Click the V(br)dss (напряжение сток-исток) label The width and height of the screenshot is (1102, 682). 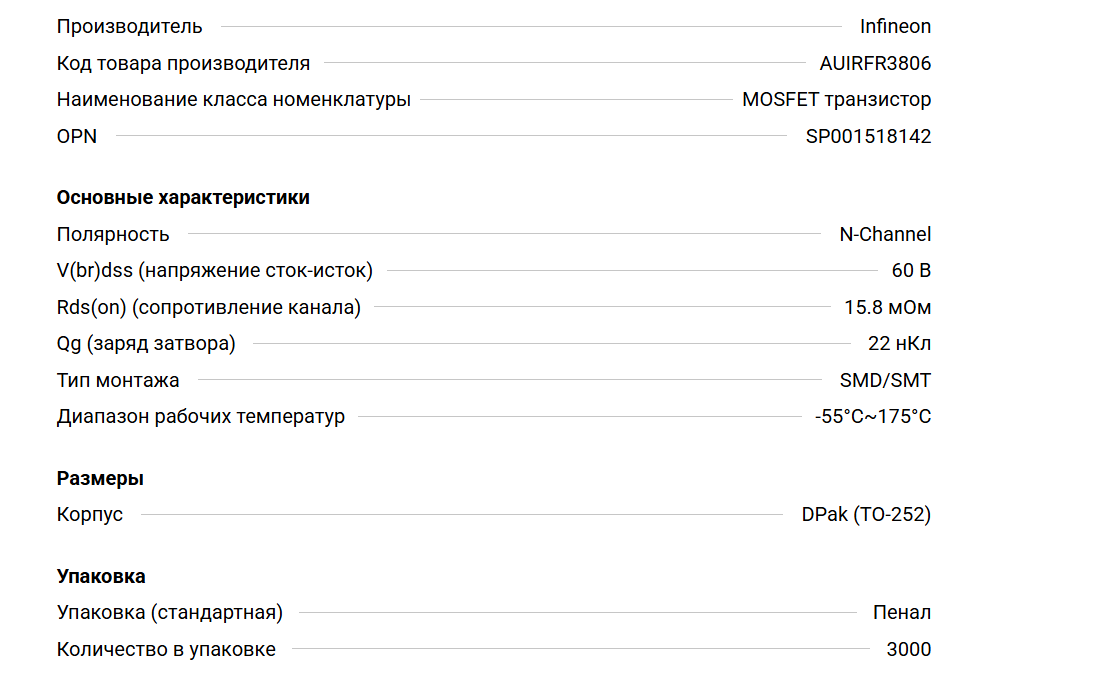click(214, 270)
